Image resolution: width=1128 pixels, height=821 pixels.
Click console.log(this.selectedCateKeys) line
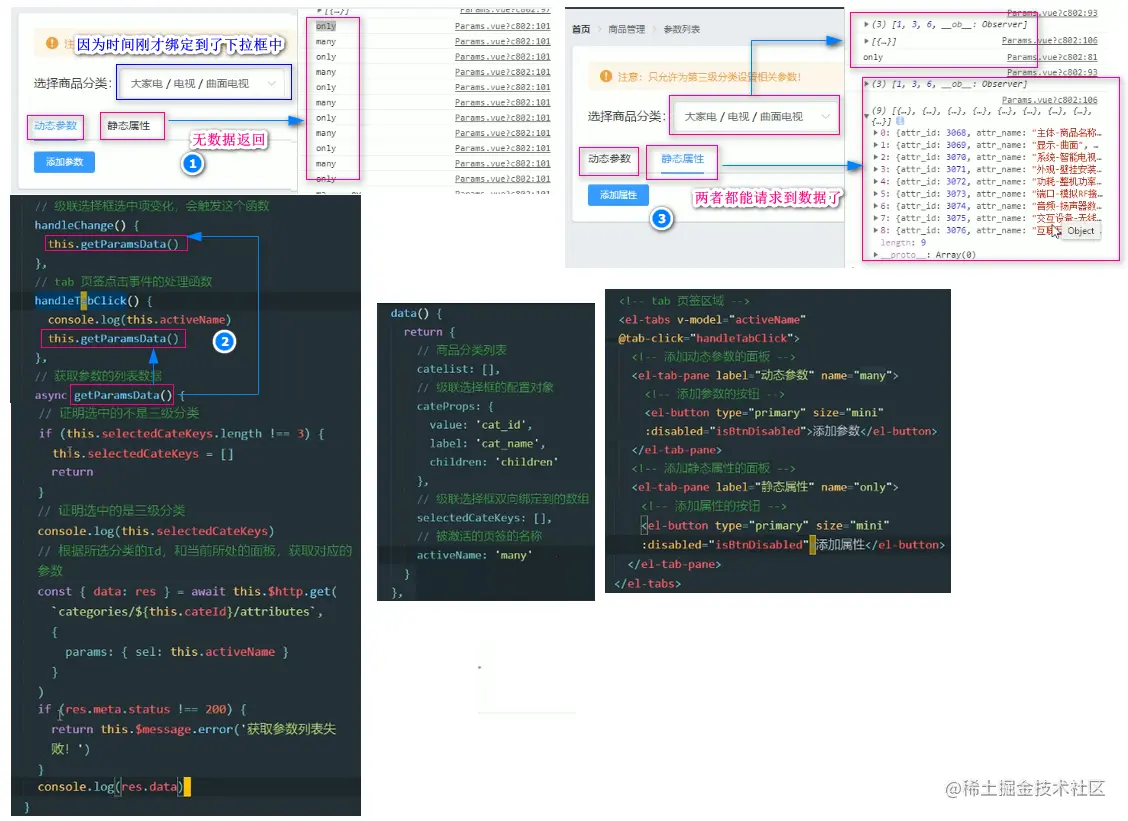pyautogui.click(x=155, y=531)
